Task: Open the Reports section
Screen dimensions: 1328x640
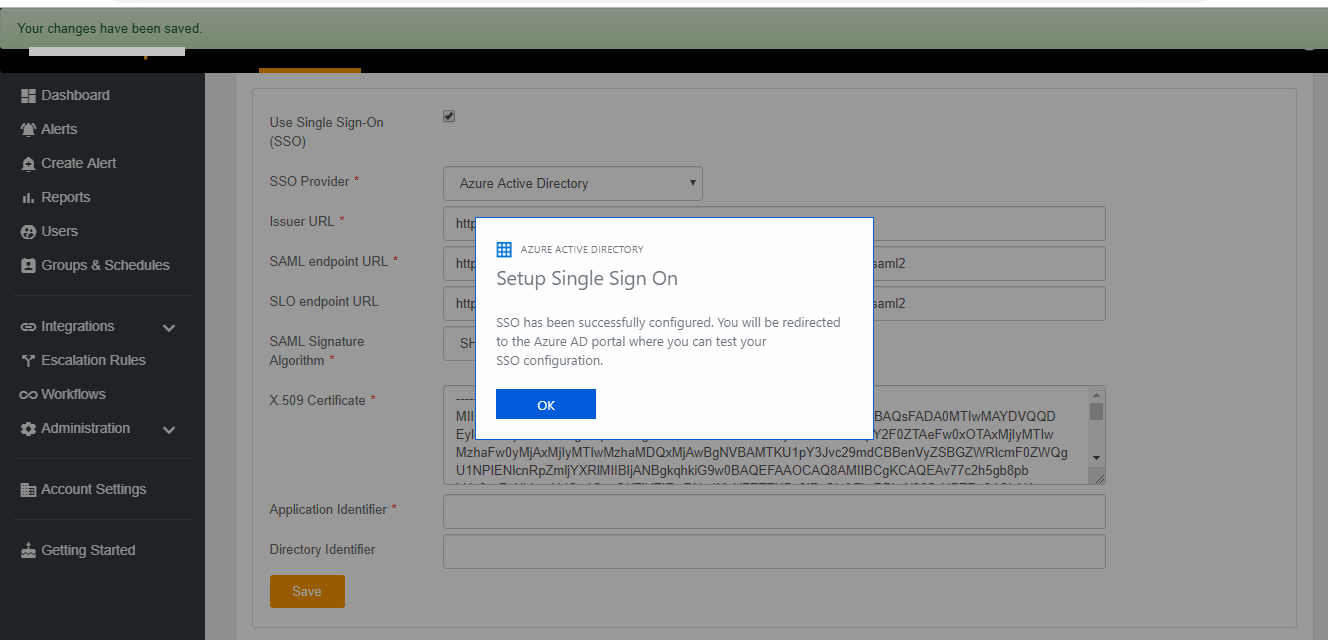Action: [66, 197]
